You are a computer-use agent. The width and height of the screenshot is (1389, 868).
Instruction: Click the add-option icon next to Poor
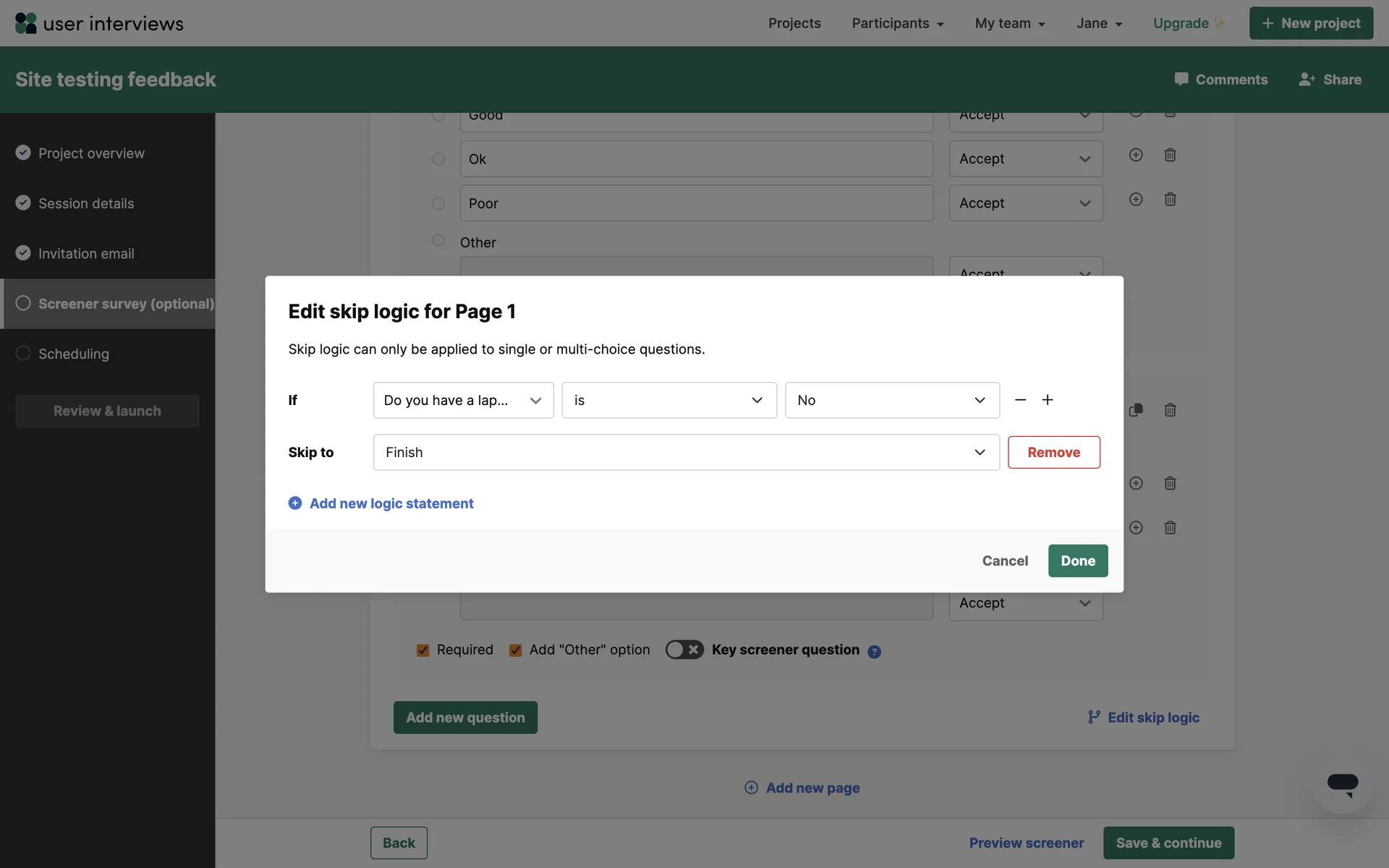click(x=1136, y=199)
